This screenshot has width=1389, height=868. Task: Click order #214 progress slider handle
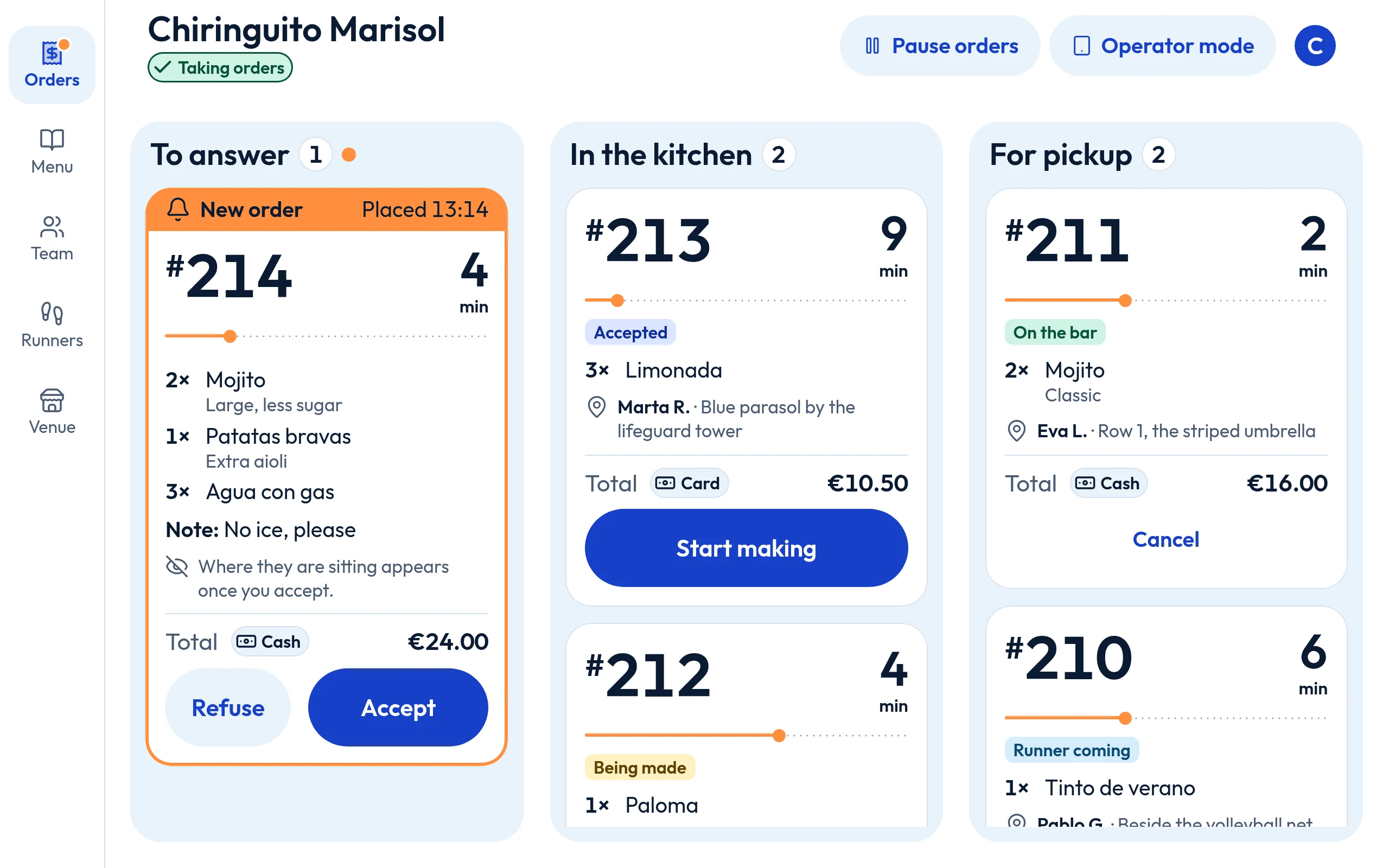[x=230, y=336]
